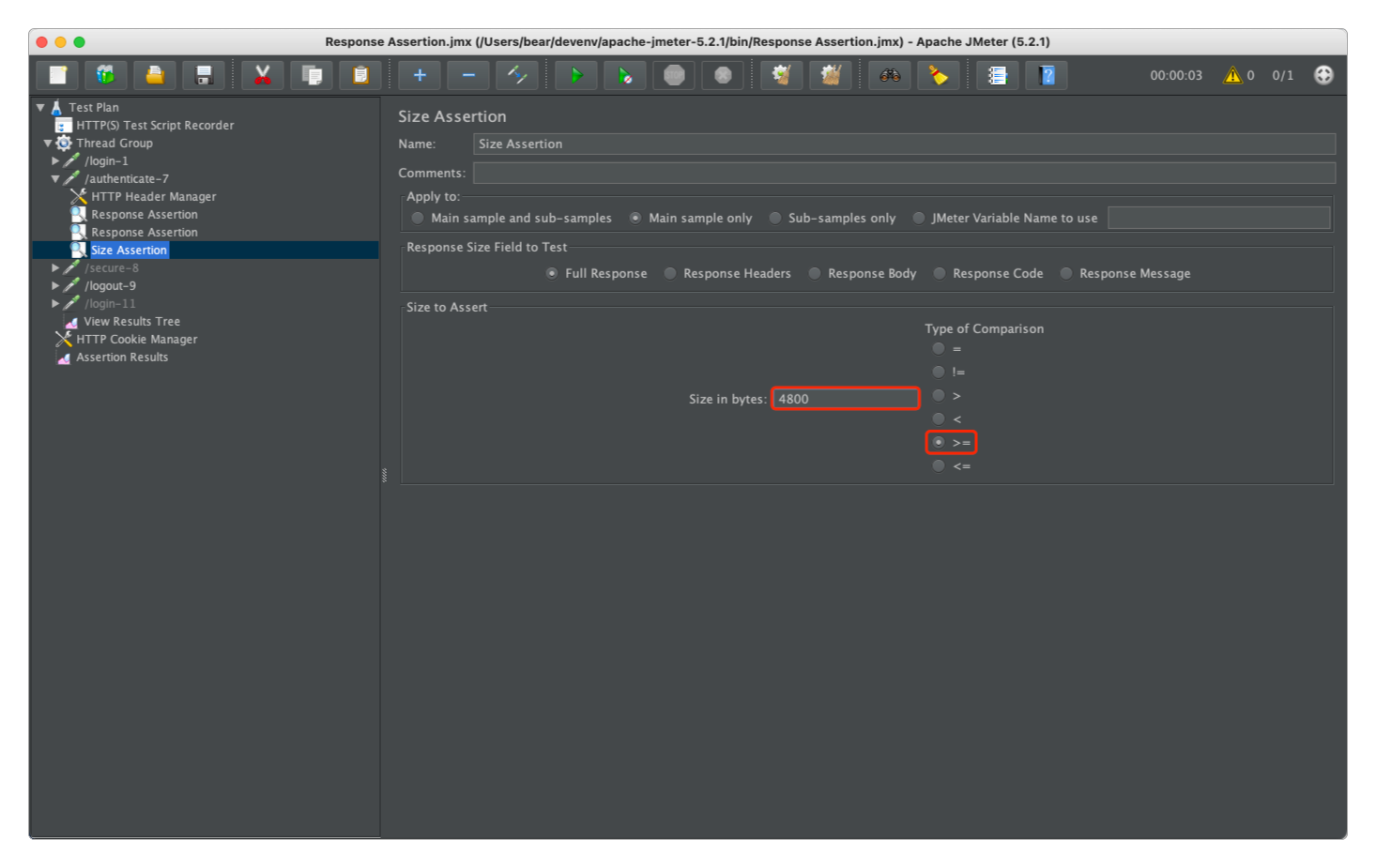Collapse the Thread Group node
The height and width of the screenshot is (868, 1376).
tap(48, 144)
